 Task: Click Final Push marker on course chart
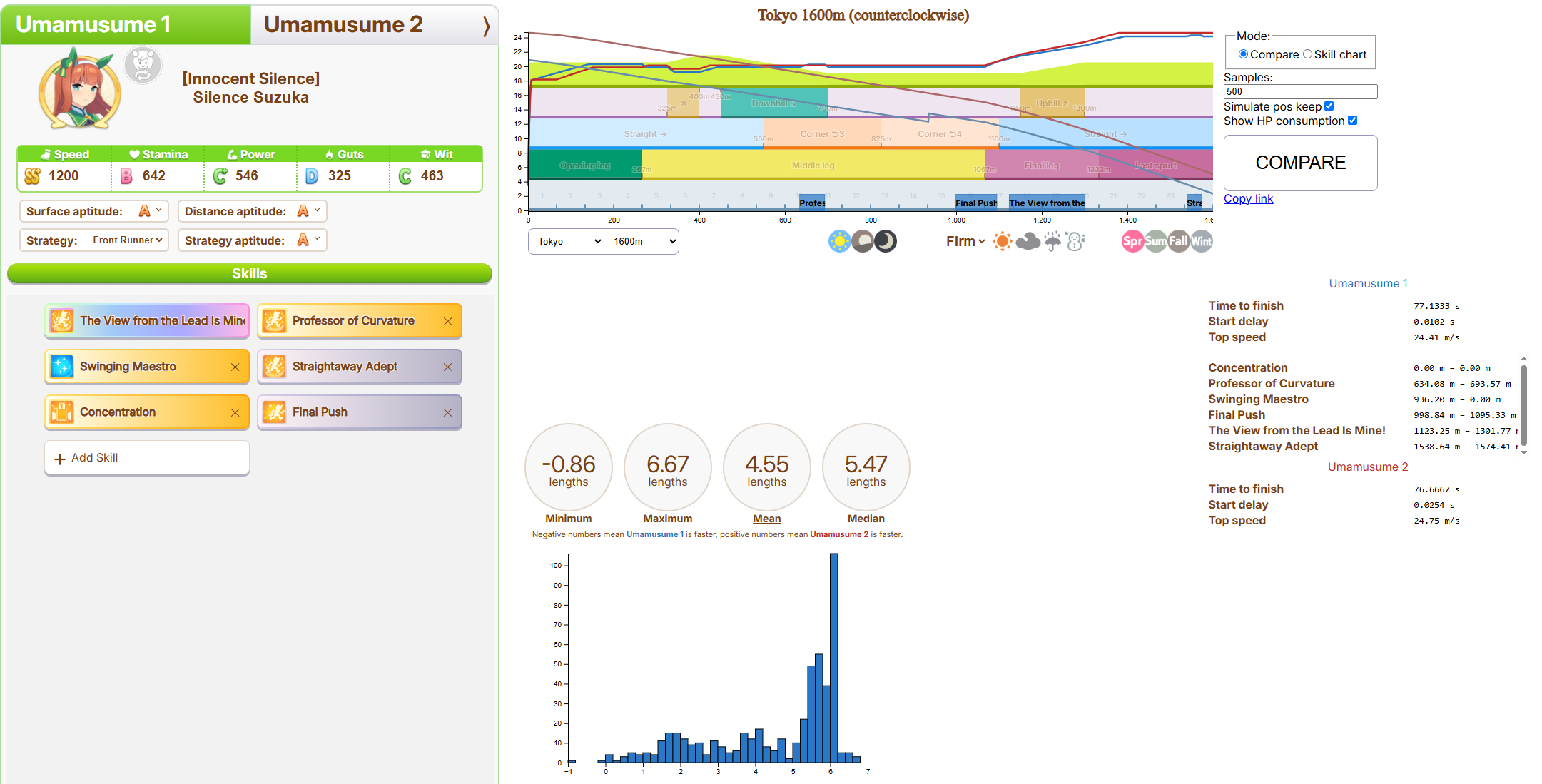[976, 203]
